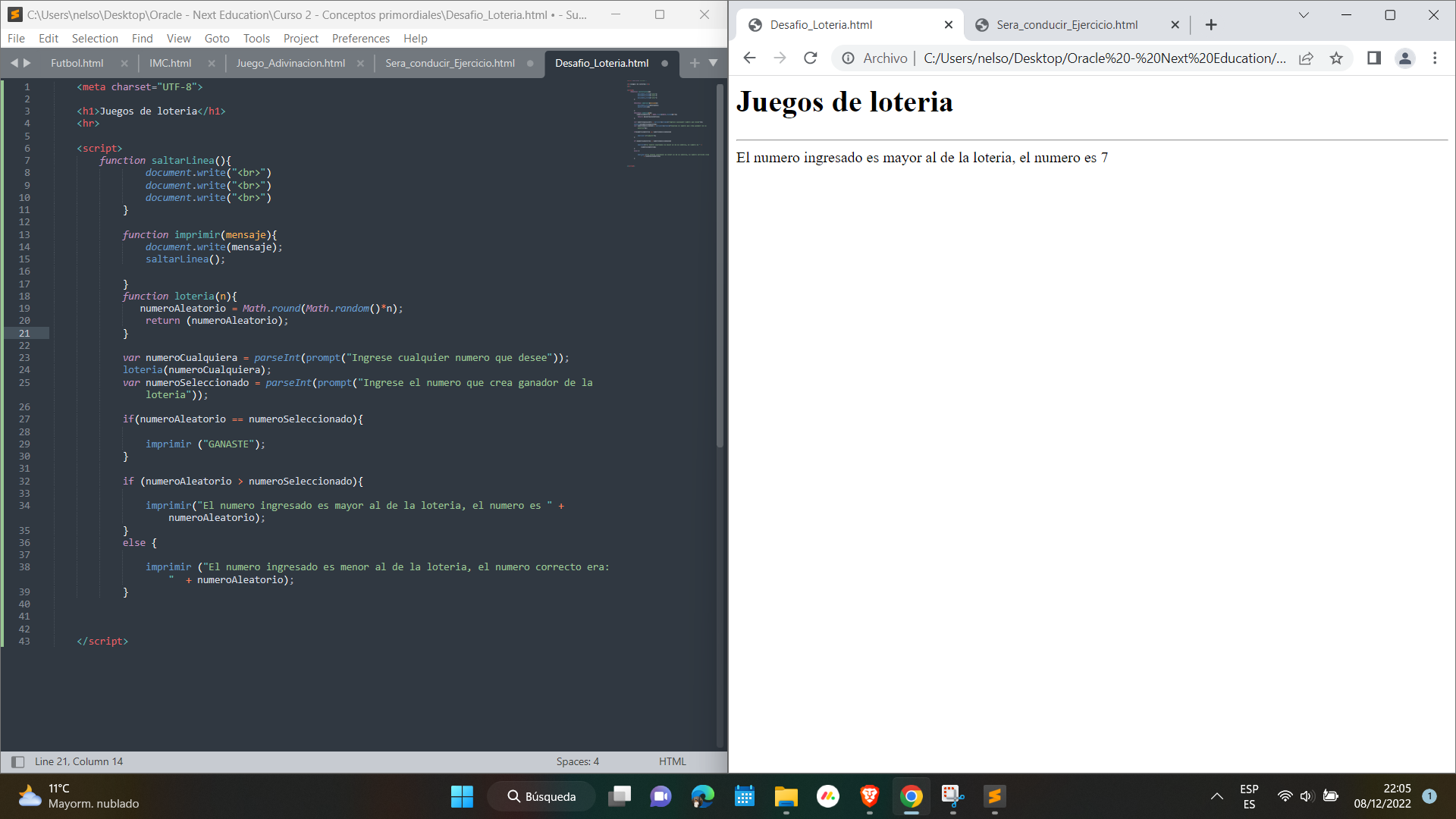Switch to the IMC.html tab
Viewport: 1456px width, 819px height.
click(171, 64)
